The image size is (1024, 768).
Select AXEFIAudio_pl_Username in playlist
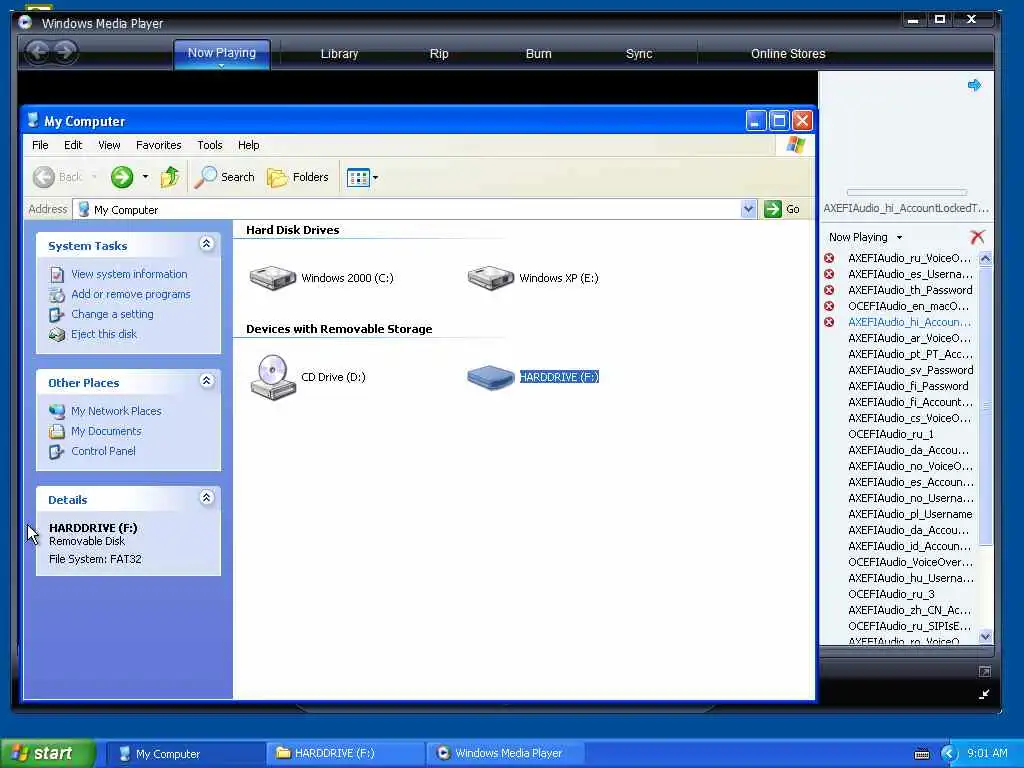(x=910, y=515)
